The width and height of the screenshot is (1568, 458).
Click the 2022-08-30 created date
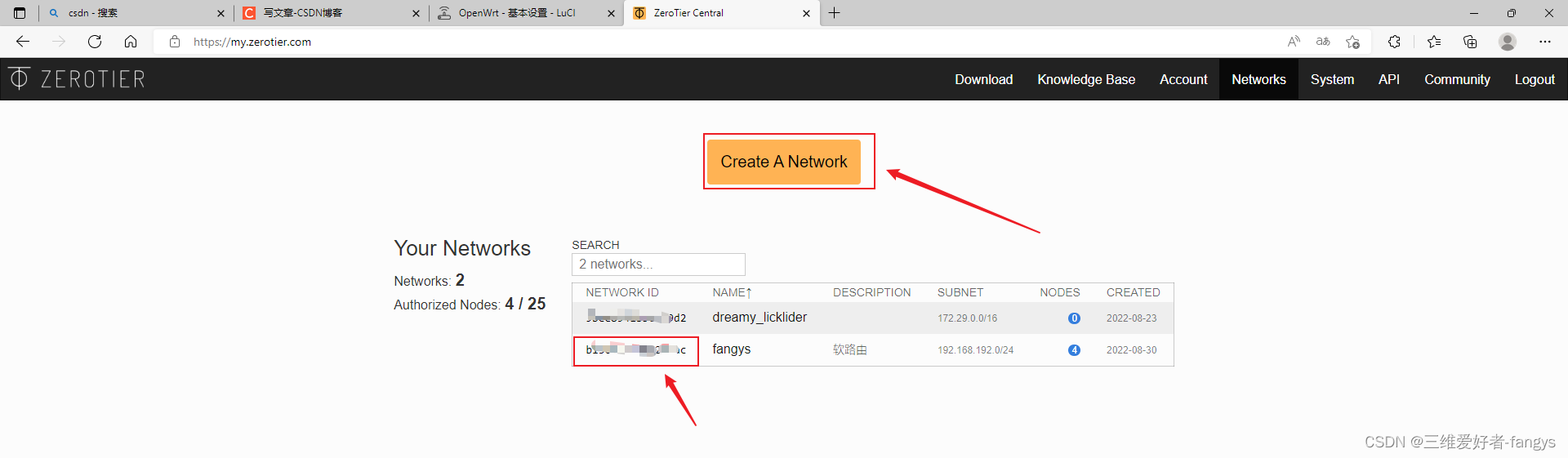[1131, 350]
